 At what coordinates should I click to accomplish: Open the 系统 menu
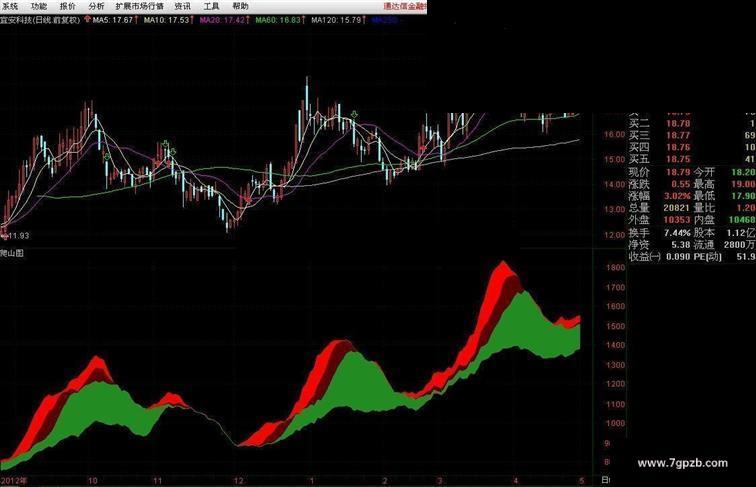tap(10, 6)
